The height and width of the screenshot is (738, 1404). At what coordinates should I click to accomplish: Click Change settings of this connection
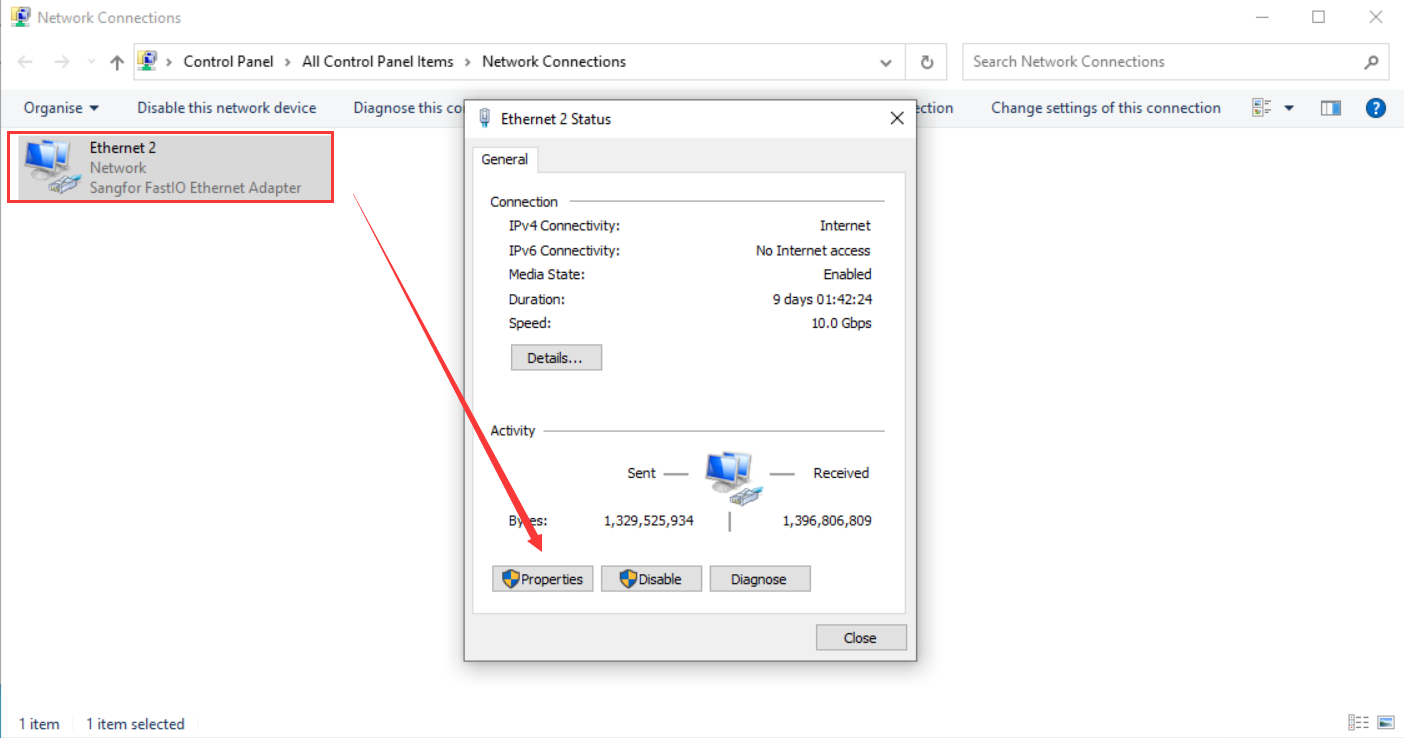click(1106, 107)
